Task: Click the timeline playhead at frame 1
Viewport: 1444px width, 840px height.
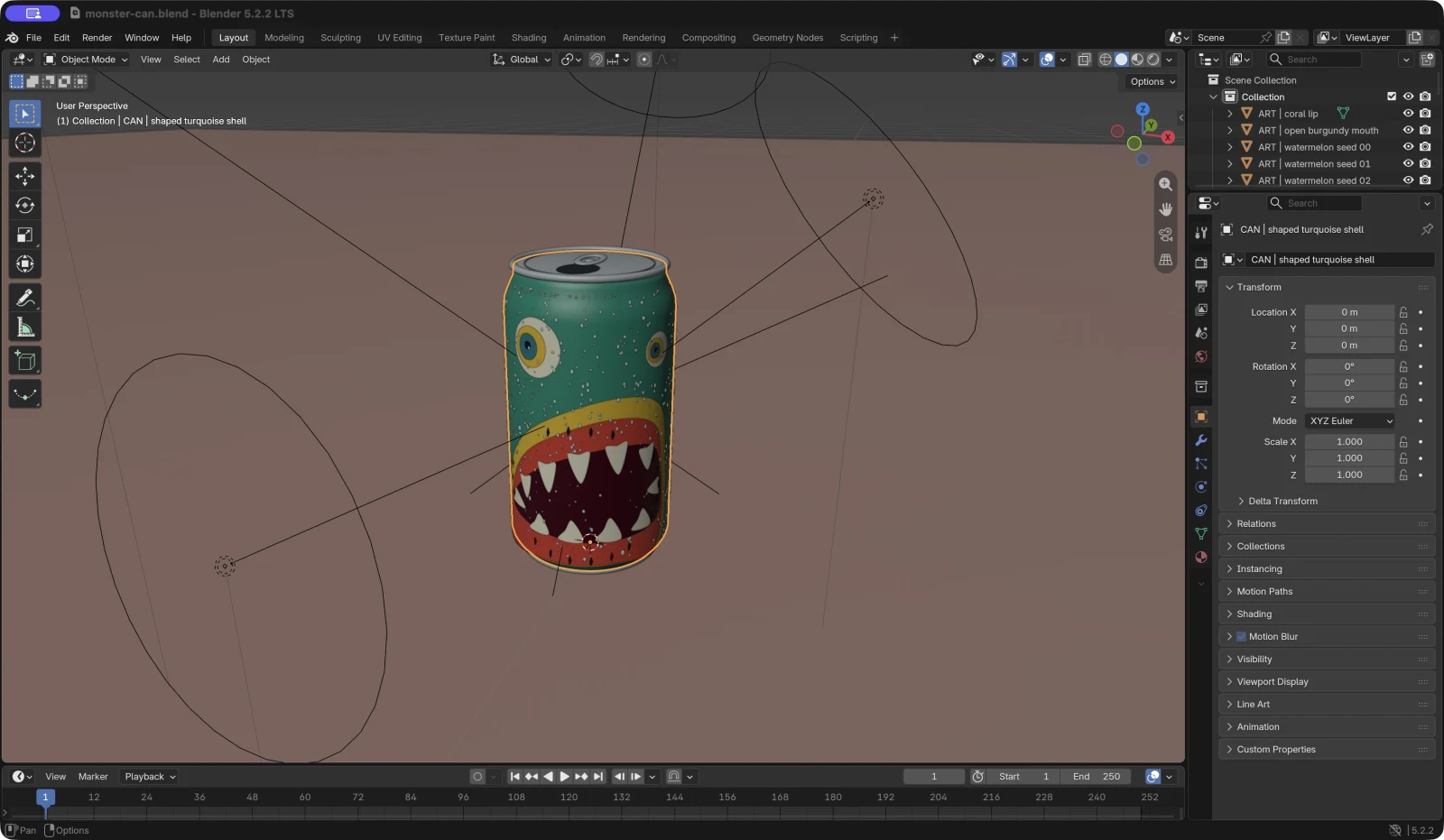Action: click(45, 798)
